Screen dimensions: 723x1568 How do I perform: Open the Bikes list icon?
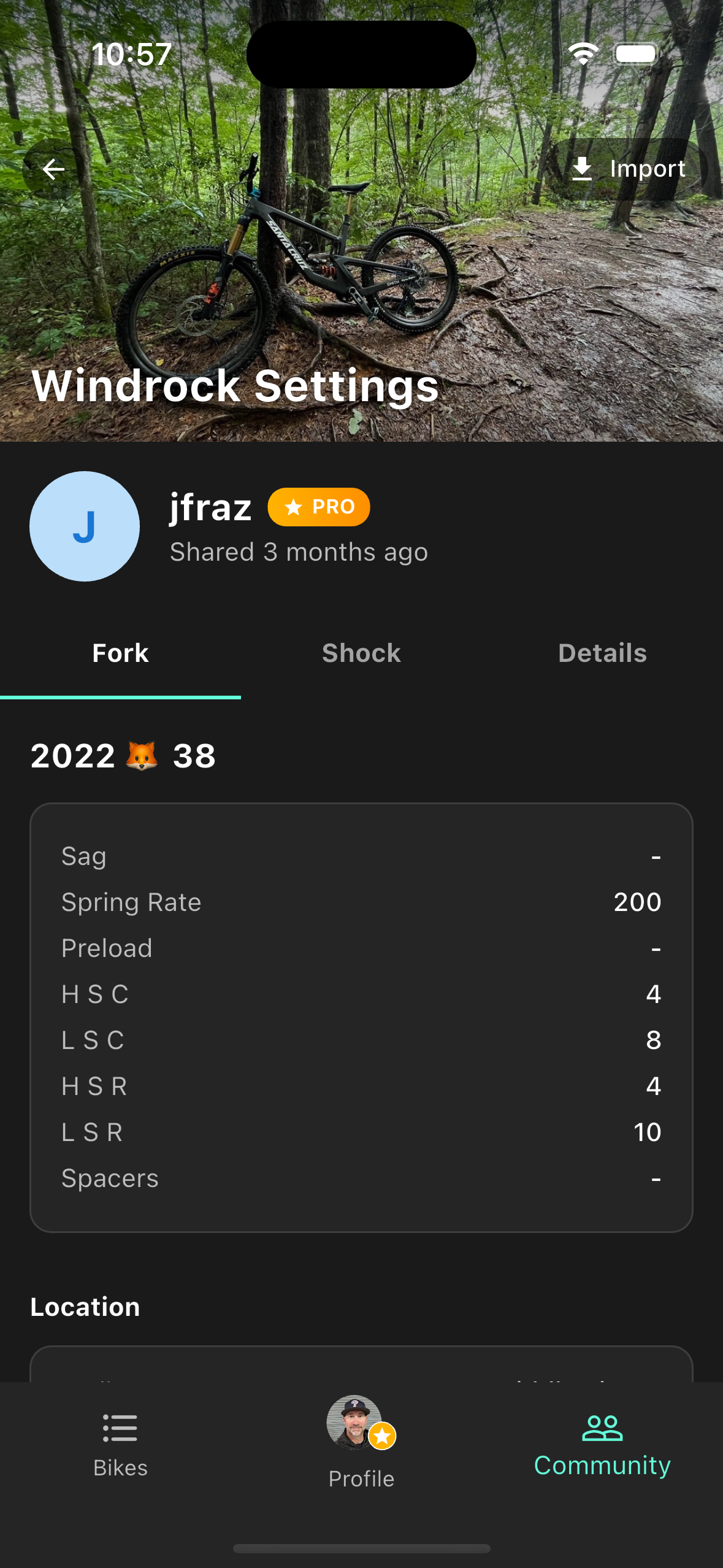coord(120,1428)
